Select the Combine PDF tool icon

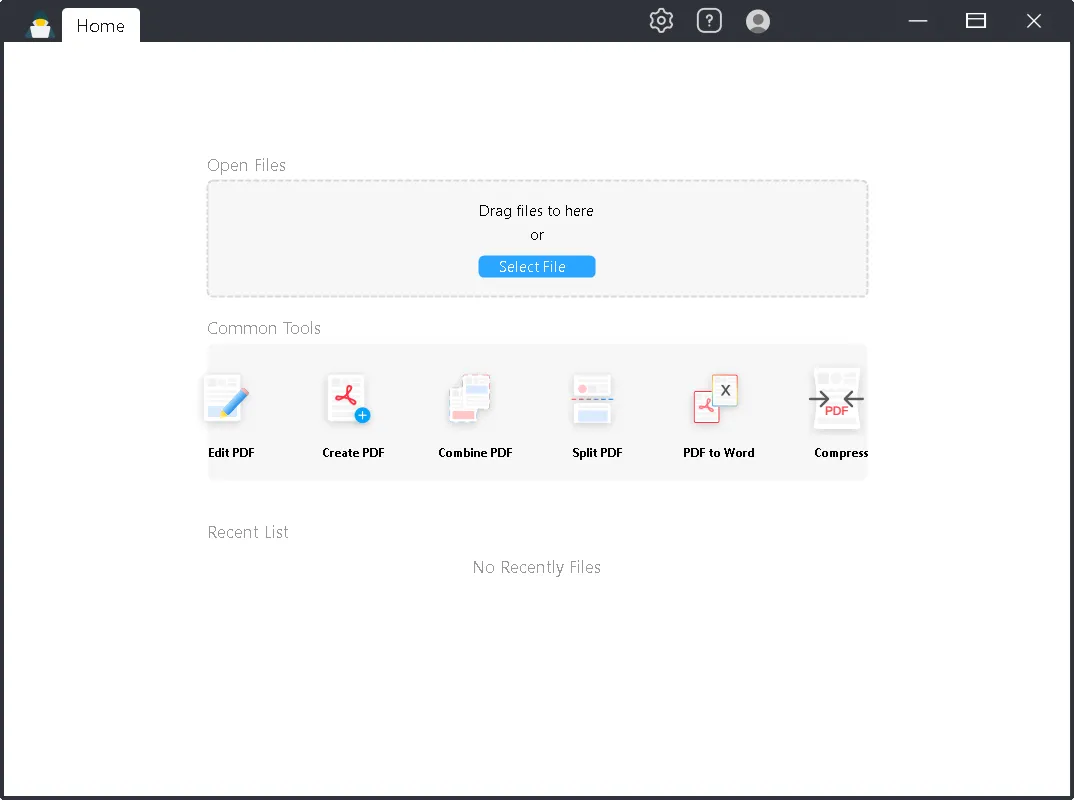(471, 400)
